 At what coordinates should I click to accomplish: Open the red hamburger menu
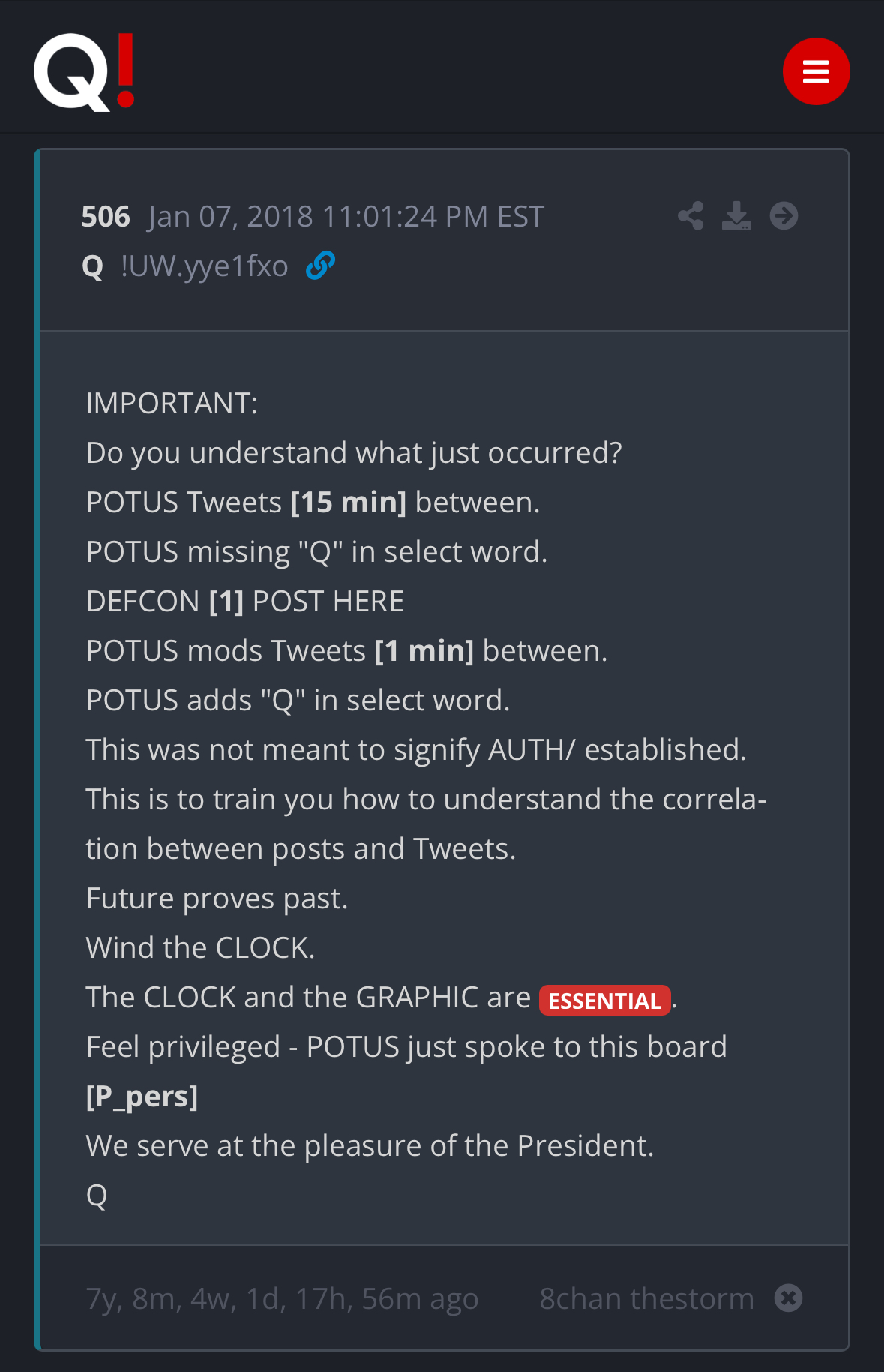[816, 71]
